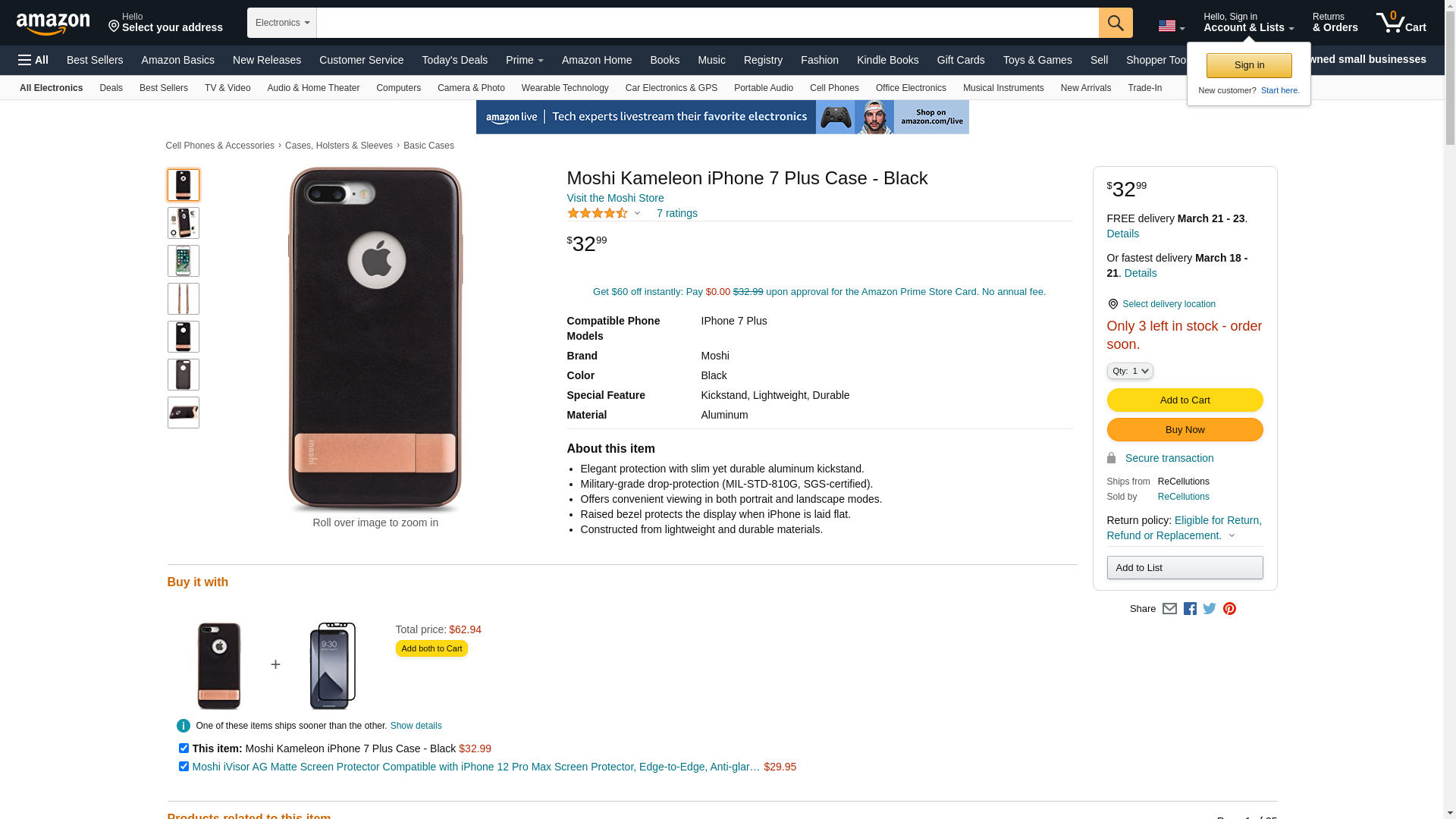Open the Cell Phones subnav item

coord(834,88)
